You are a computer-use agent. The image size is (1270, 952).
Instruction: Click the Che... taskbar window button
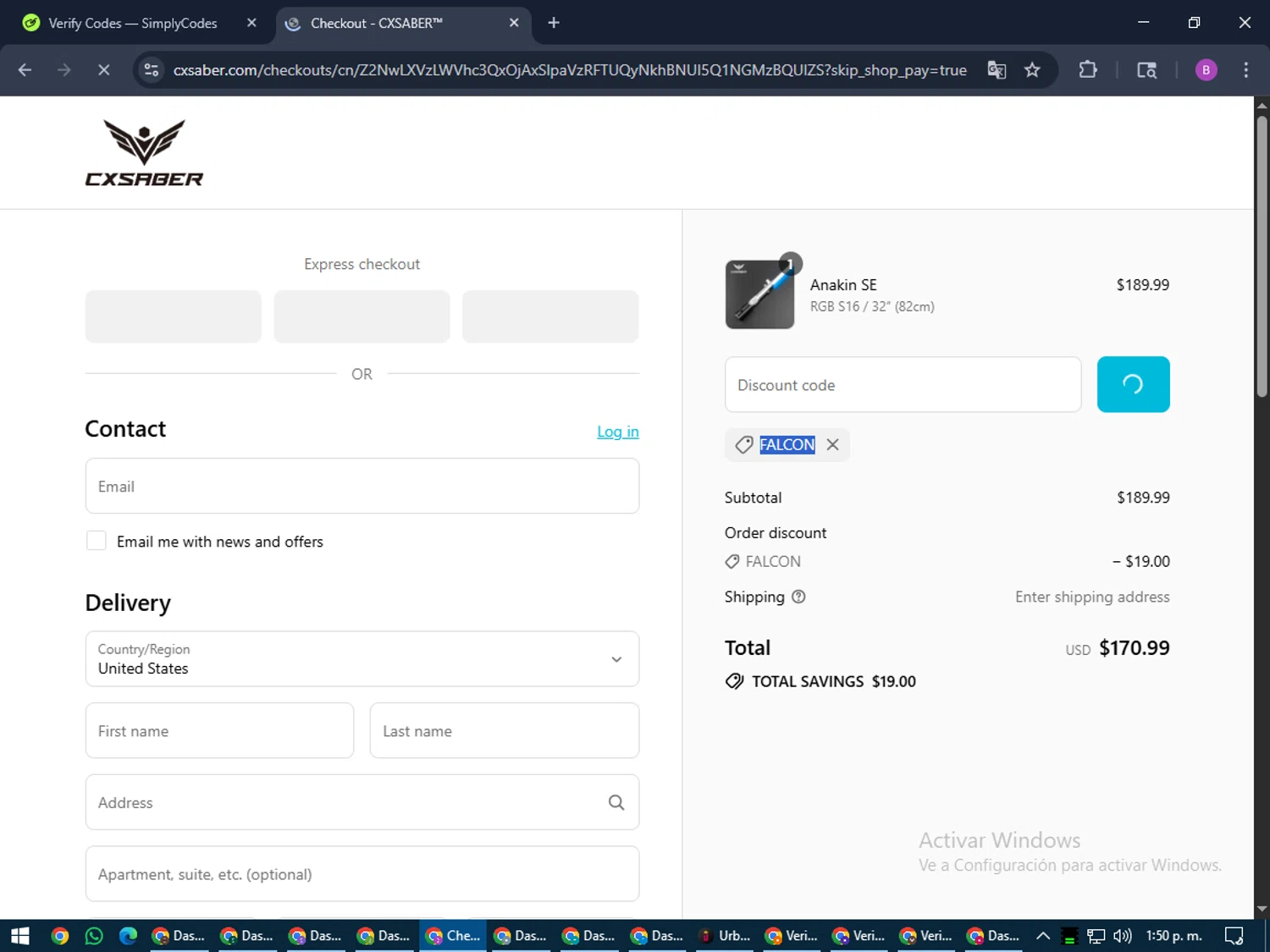click(x=453, y=935)
